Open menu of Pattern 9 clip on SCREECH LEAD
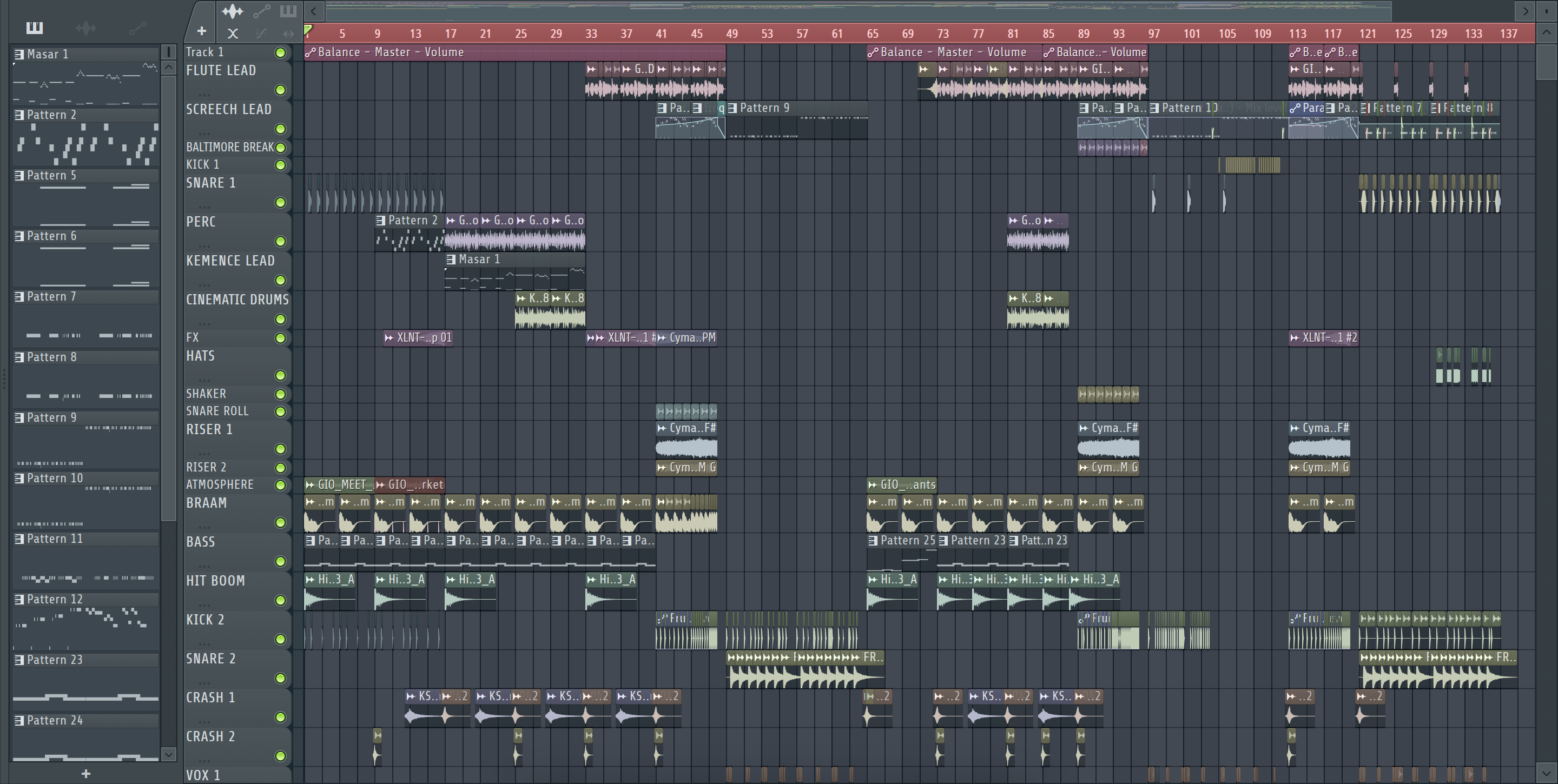 (x=732, y=108)
